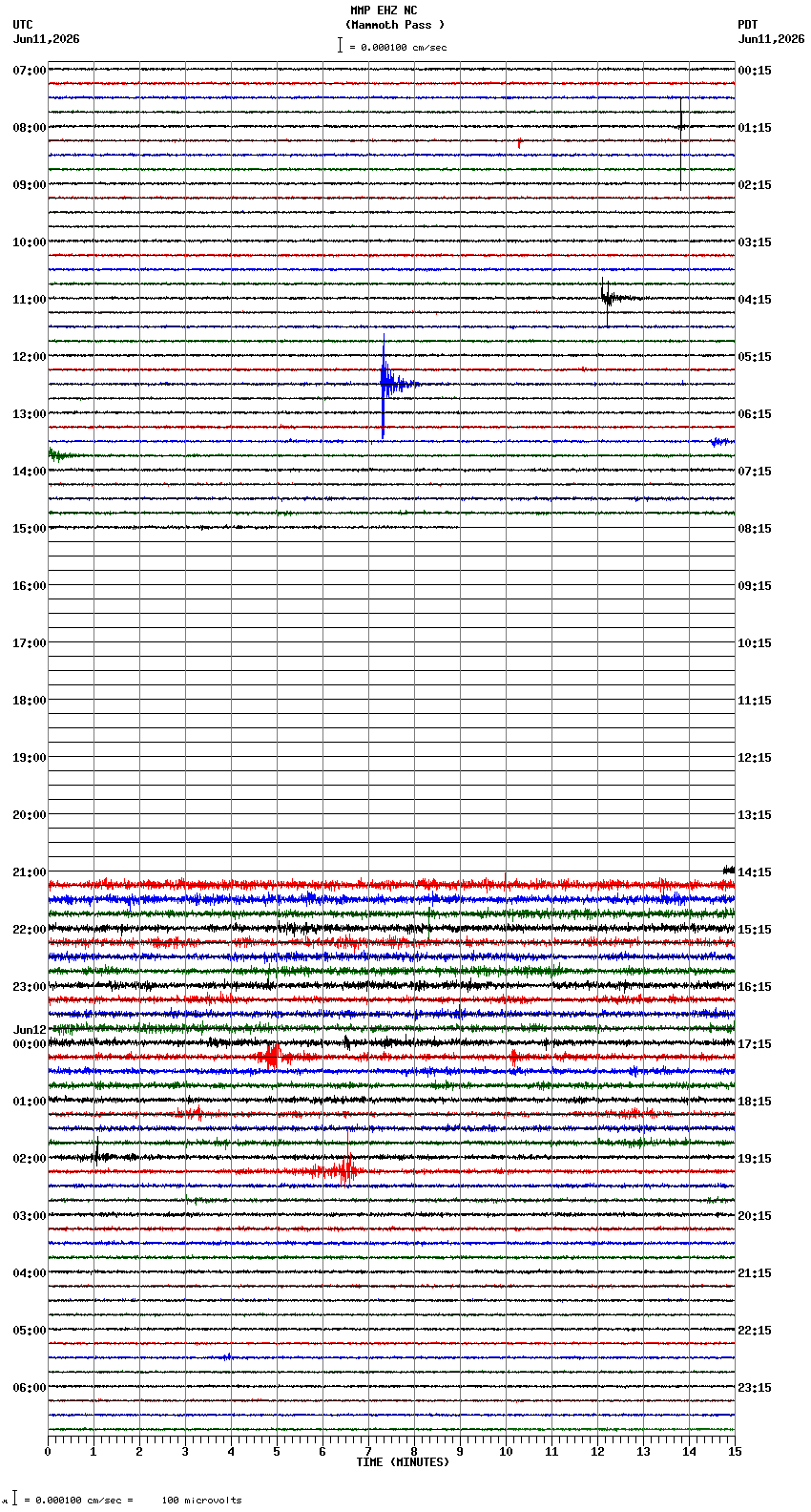Click the red event burst after 00:00 trace
The width and height of the screenshot is (811, 1512).
(x=272, y=1056)
